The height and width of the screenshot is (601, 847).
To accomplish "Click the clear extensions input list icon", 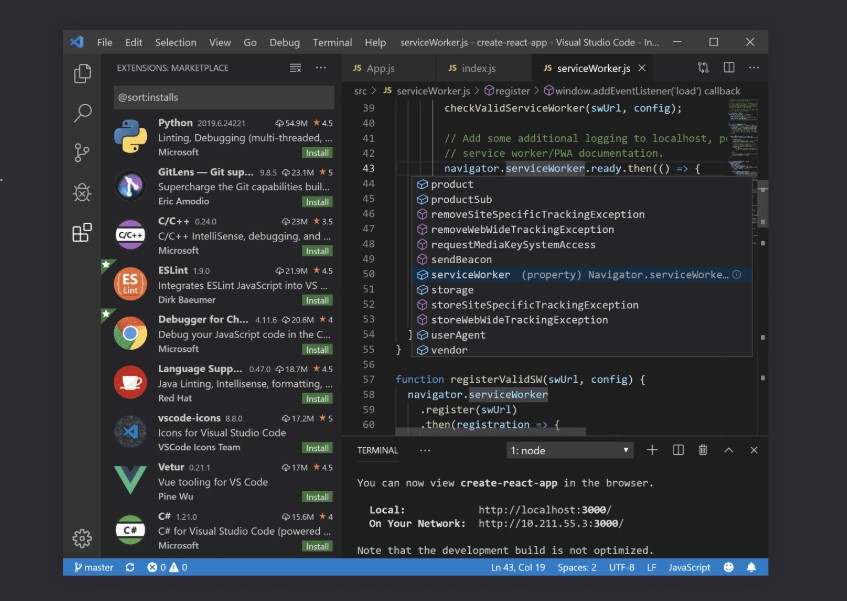I will pyautogui.click(x=295, y=68).
